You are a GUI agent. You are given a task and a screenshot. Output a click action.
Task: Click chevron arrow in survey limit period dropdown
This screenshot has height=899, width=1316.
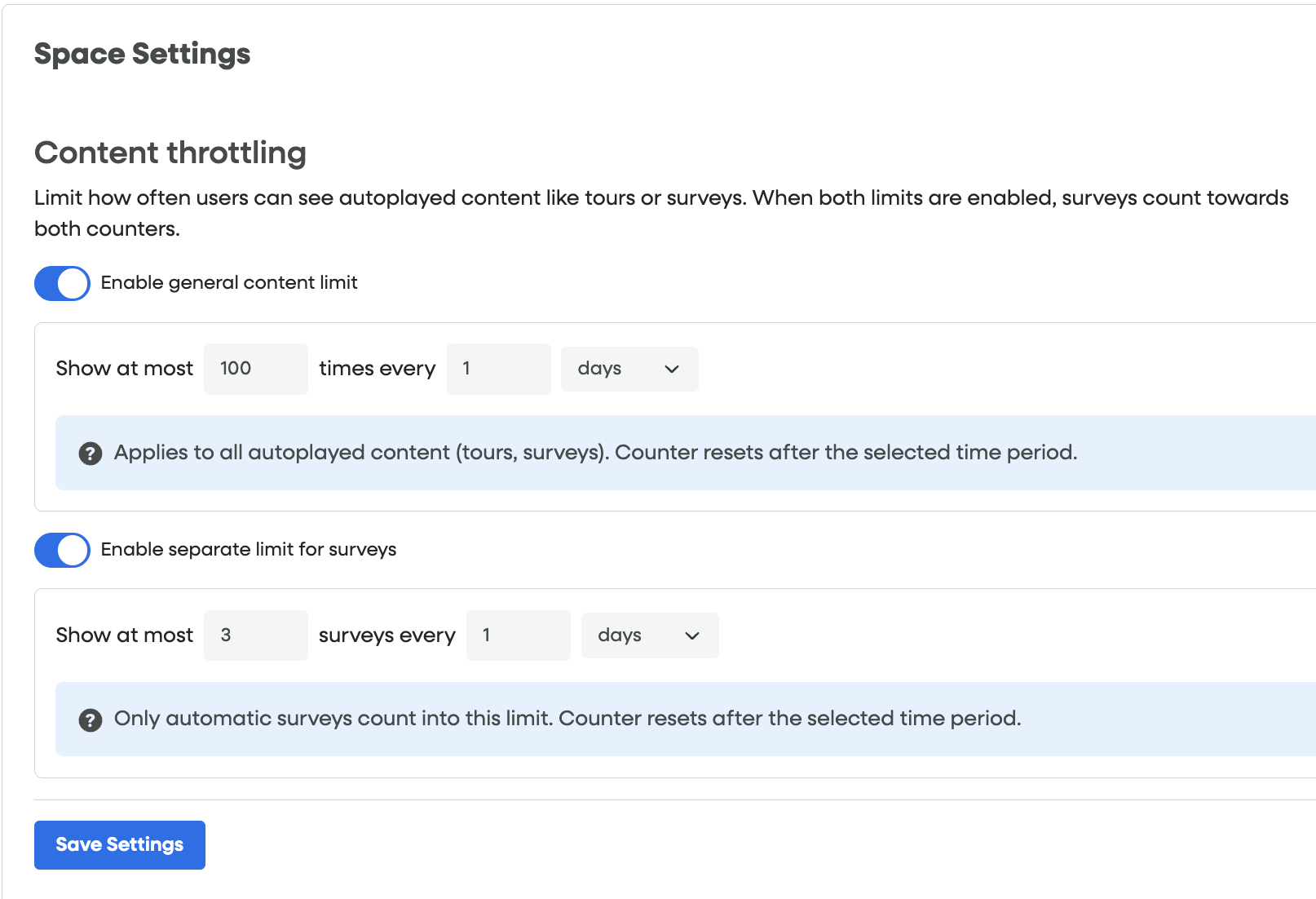click(x=692, y=636)
